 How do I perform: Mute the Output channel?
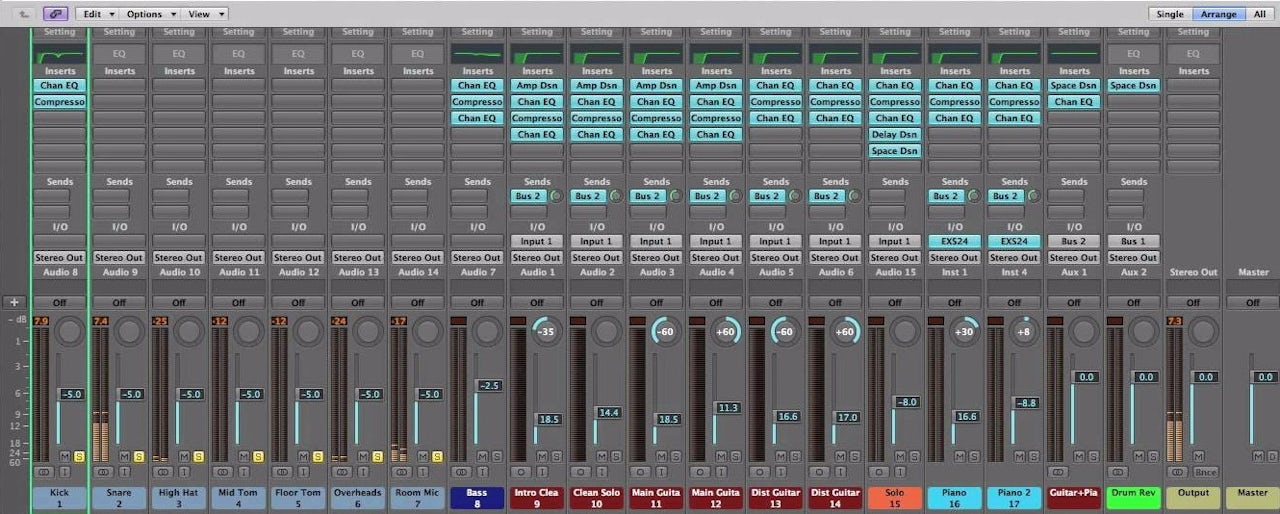tap(1199, 456)
